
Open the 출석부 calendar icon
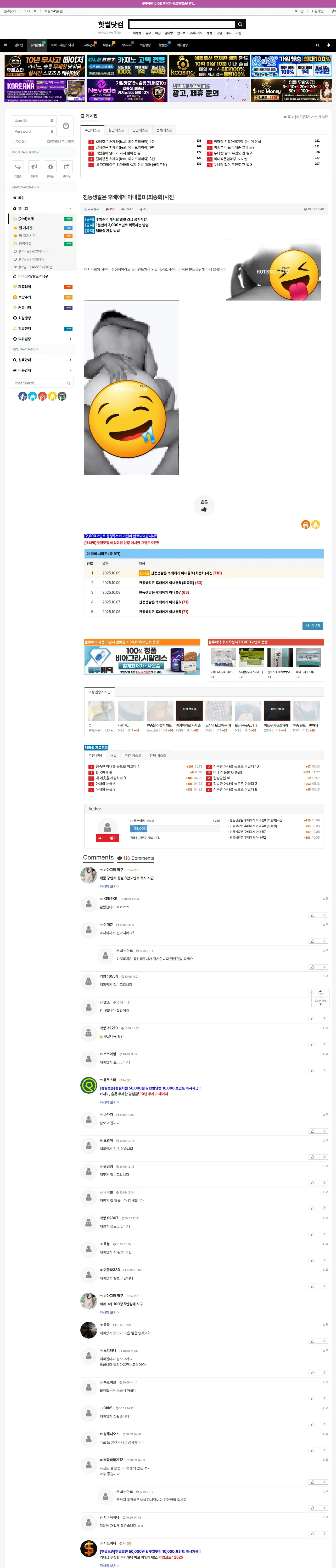click(x=67, y=166)
